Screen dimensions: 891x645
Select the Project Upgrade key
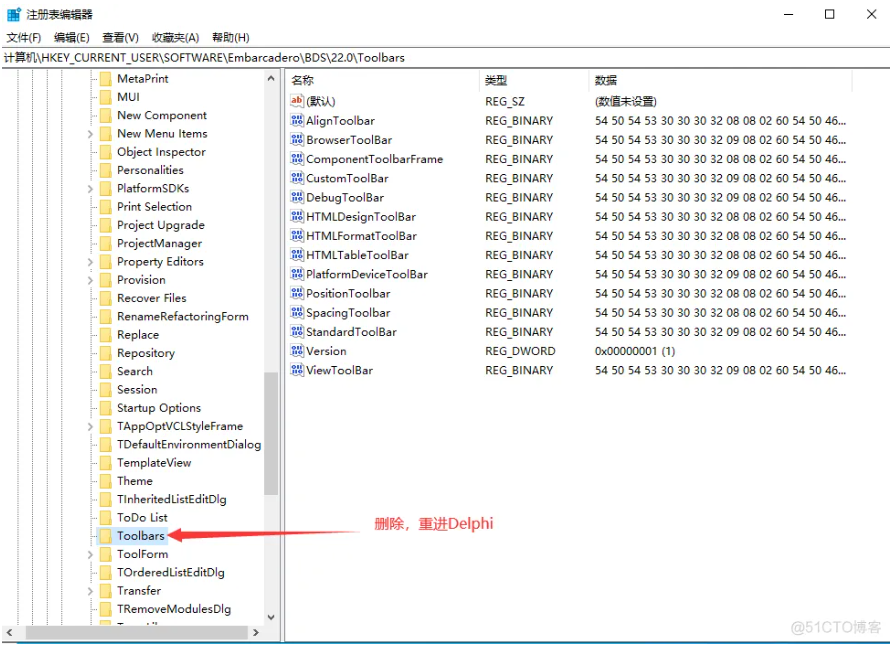click(161, 225)
